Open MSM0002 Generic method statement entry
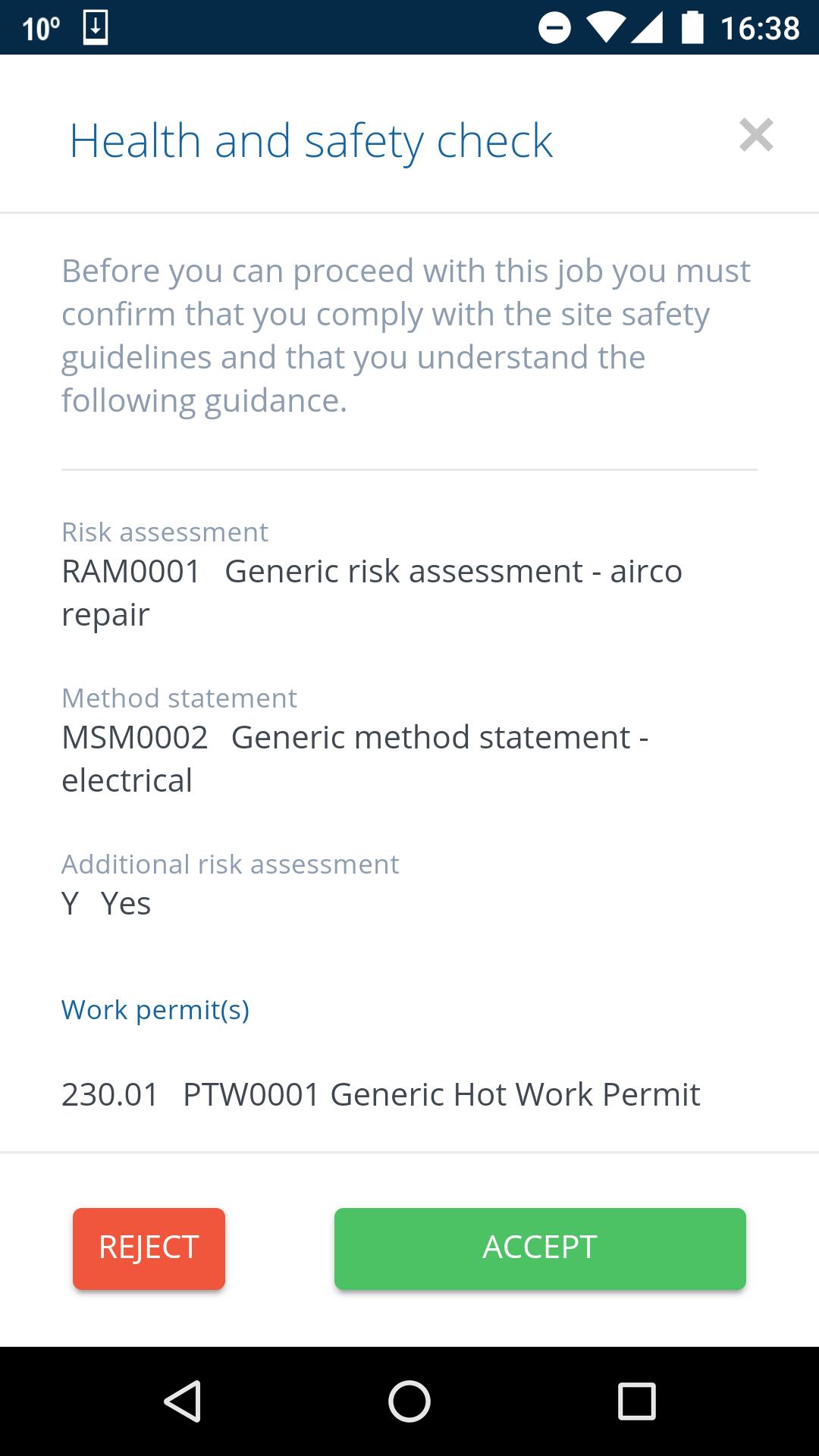This screenshot has height=1456, width=819. point(355,758)
